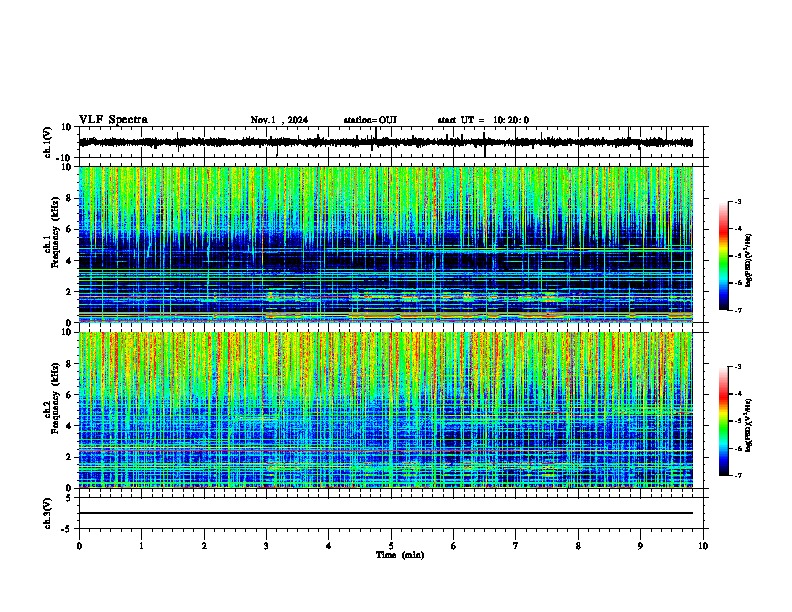Click the ch.2 'Frequency (kHz)' axis label
Screen dimensions: 792x612
[56, 398]
